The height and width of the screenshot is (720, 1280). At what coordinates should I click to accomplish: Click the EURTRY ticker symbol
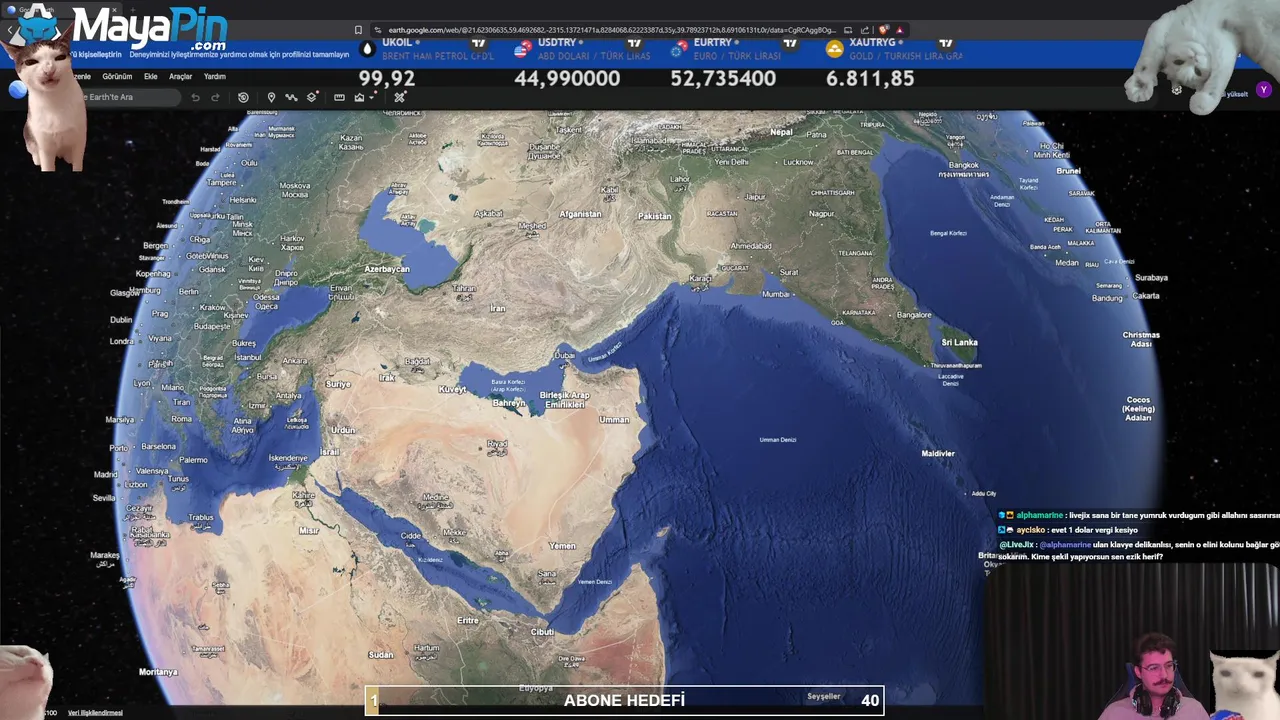pos(713,43)
